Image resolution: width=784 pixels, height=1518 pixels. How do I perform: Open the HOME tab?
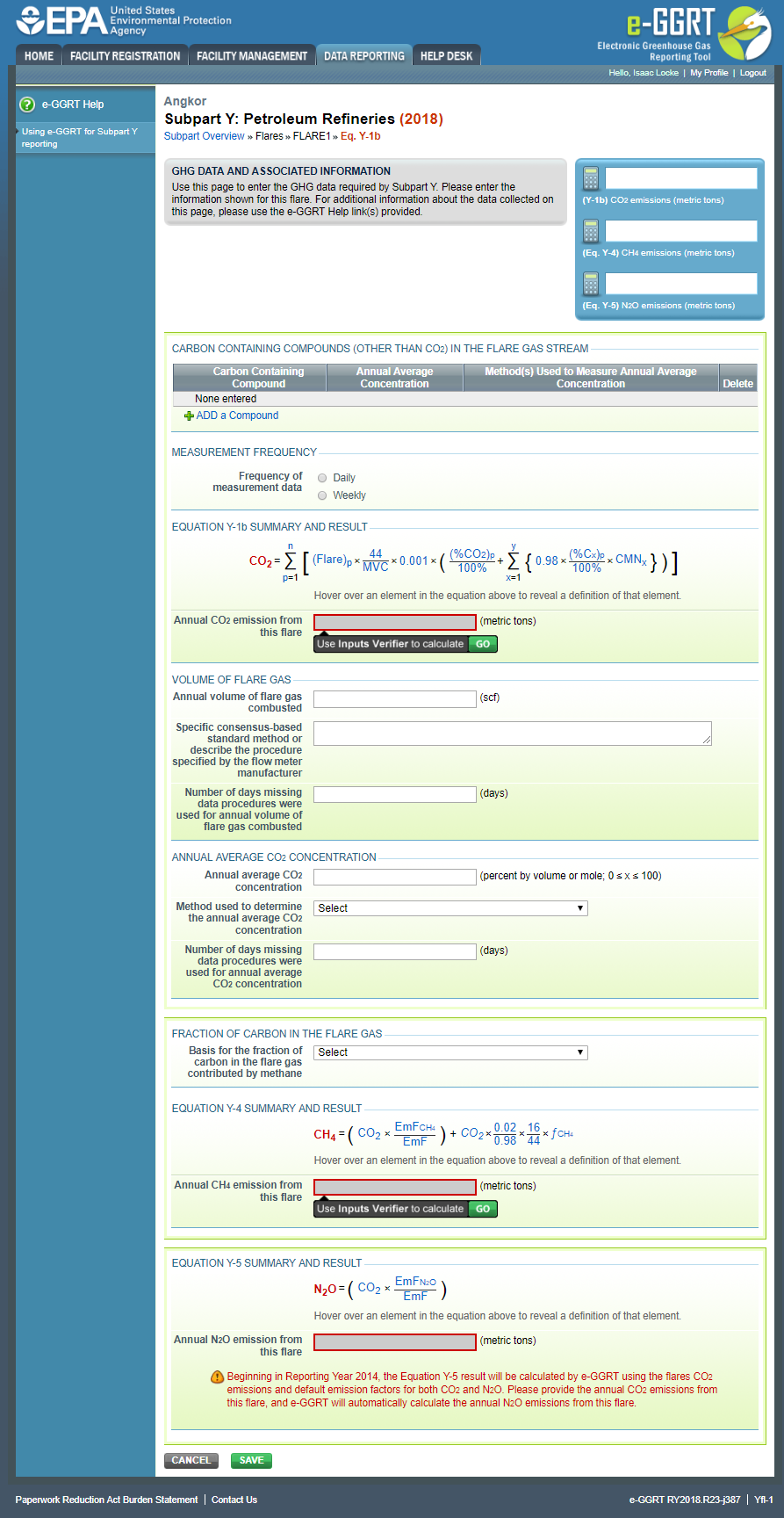point(39,55)
